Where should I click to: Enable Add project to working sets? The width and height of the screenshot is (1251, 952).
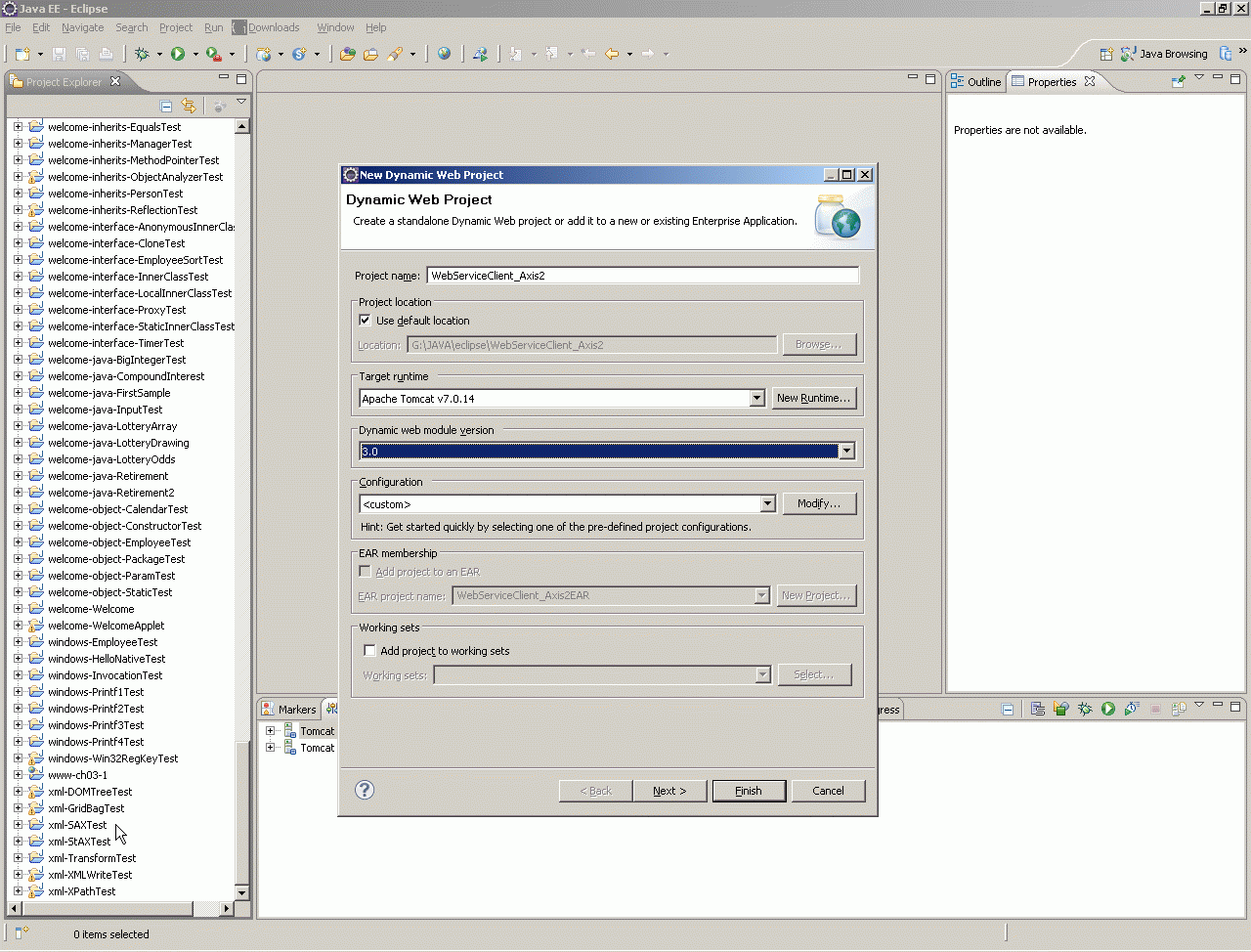pyautogui.click(x=369, y=651)
